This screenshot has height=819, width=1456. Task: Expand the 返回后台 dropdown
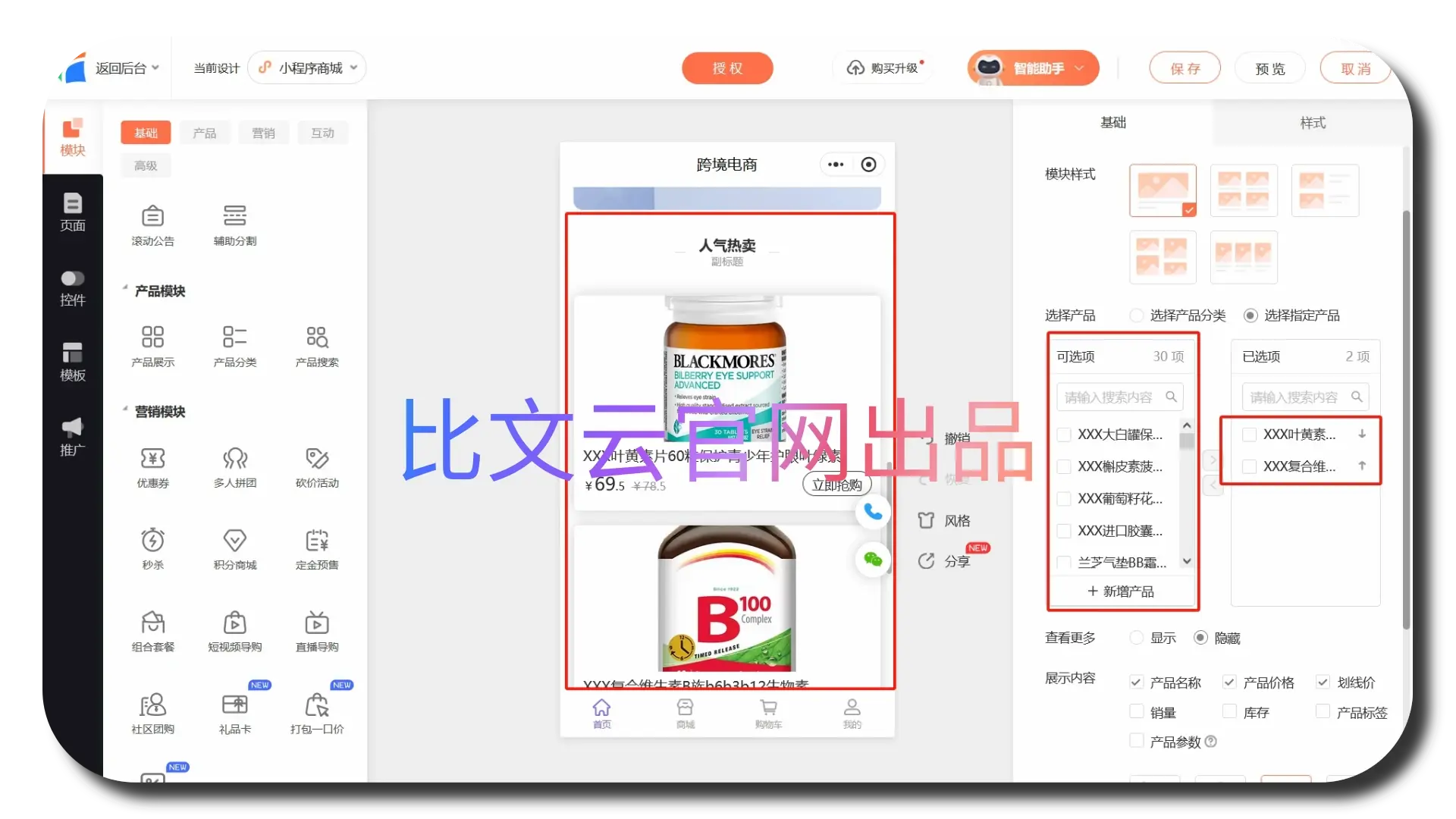[x=127, y=68]
